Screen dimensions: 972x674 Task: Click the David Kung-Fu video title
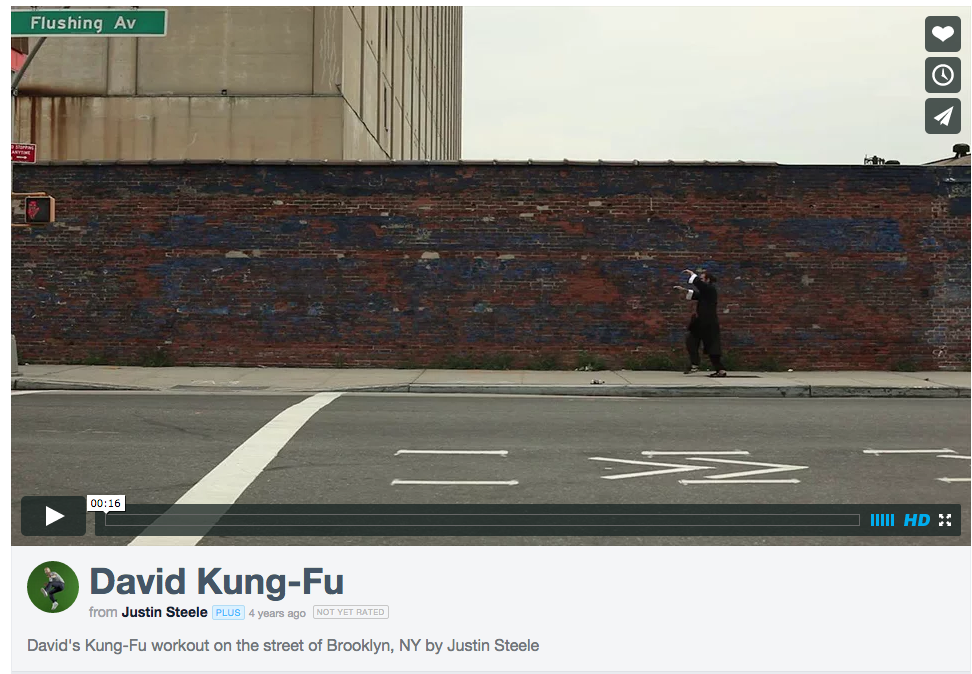(216, 582)
